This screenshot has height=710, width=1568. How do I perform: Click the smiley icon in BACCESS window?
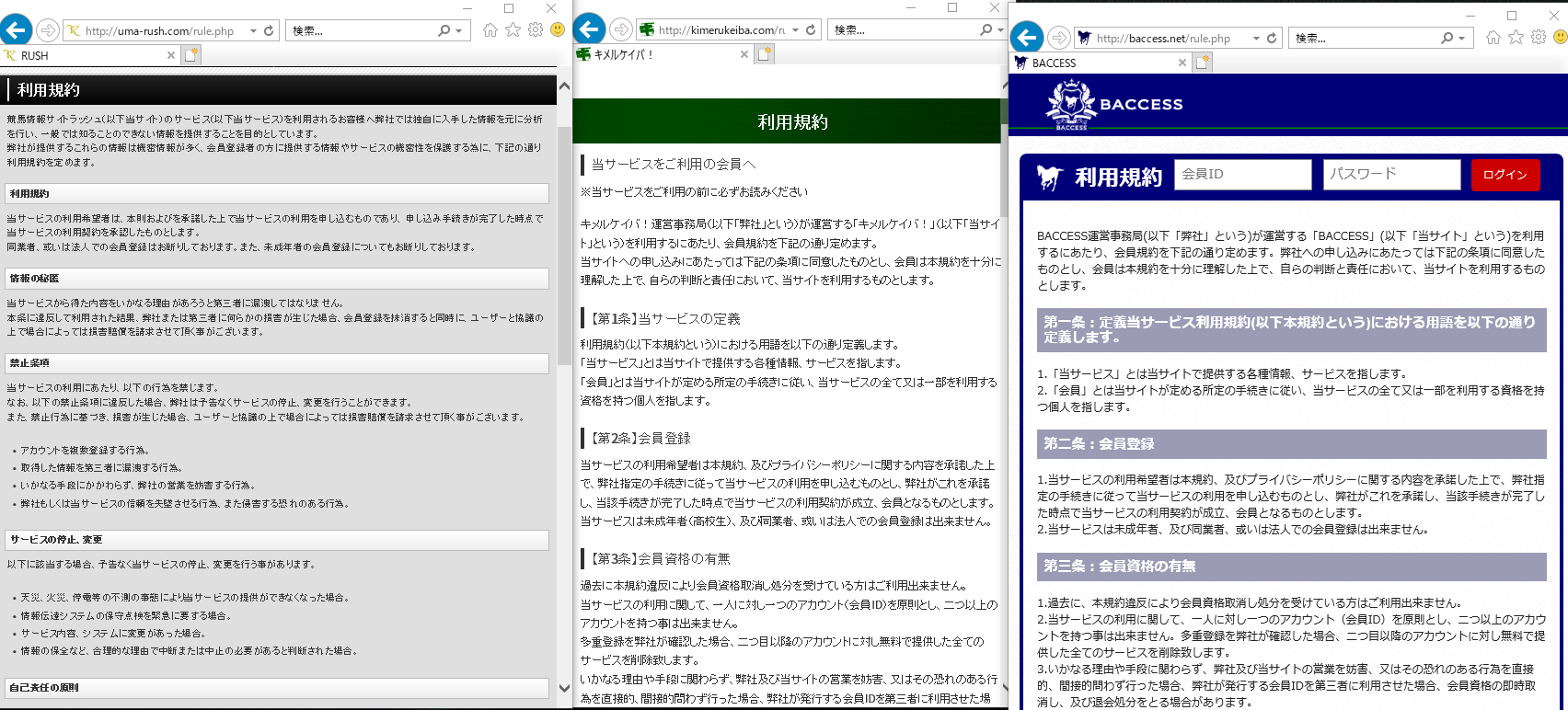tap(1560, 37)
